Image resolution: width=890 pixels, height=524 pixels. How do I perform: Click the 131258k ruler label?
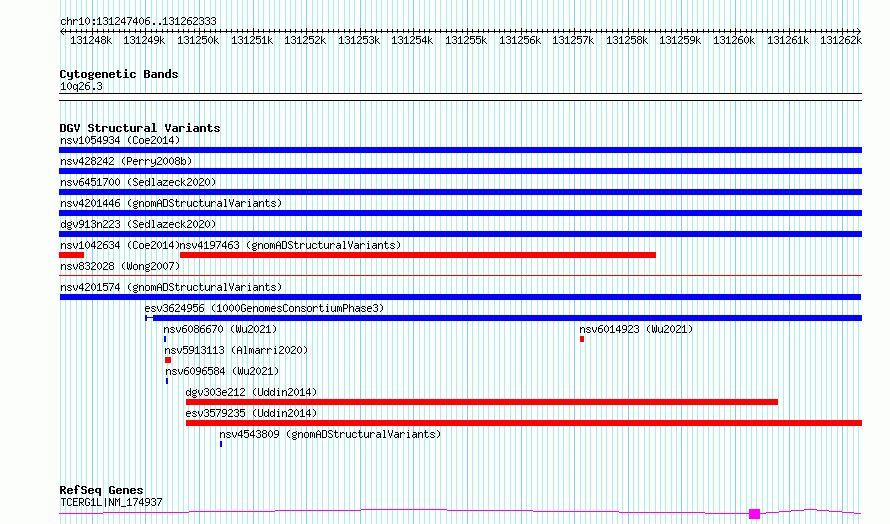click(627, 40)
